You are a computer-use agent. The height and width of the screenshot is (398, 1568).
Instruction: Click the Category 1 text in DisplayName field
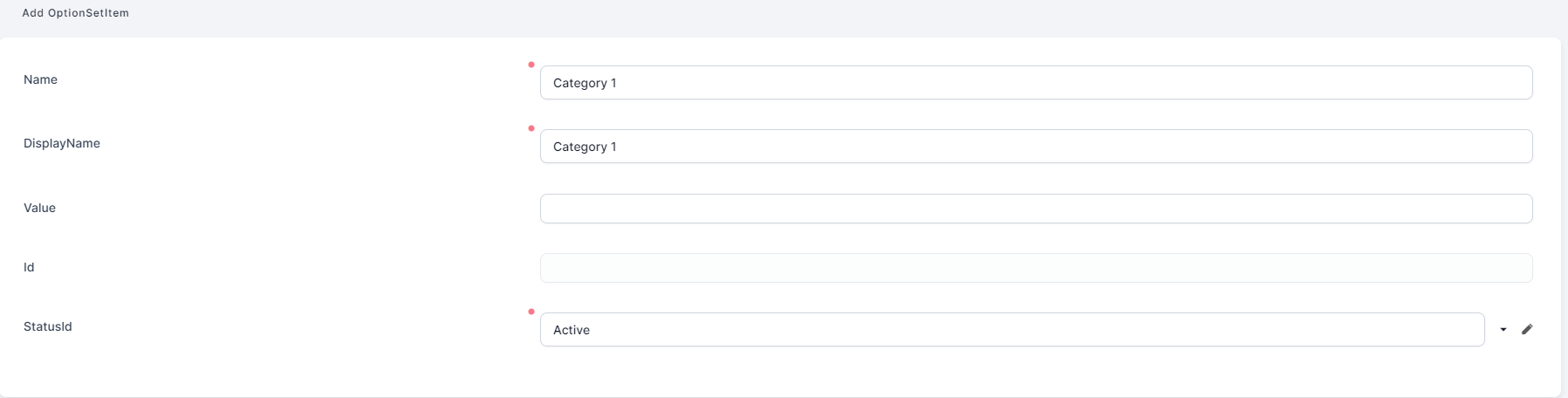point(585,147)
